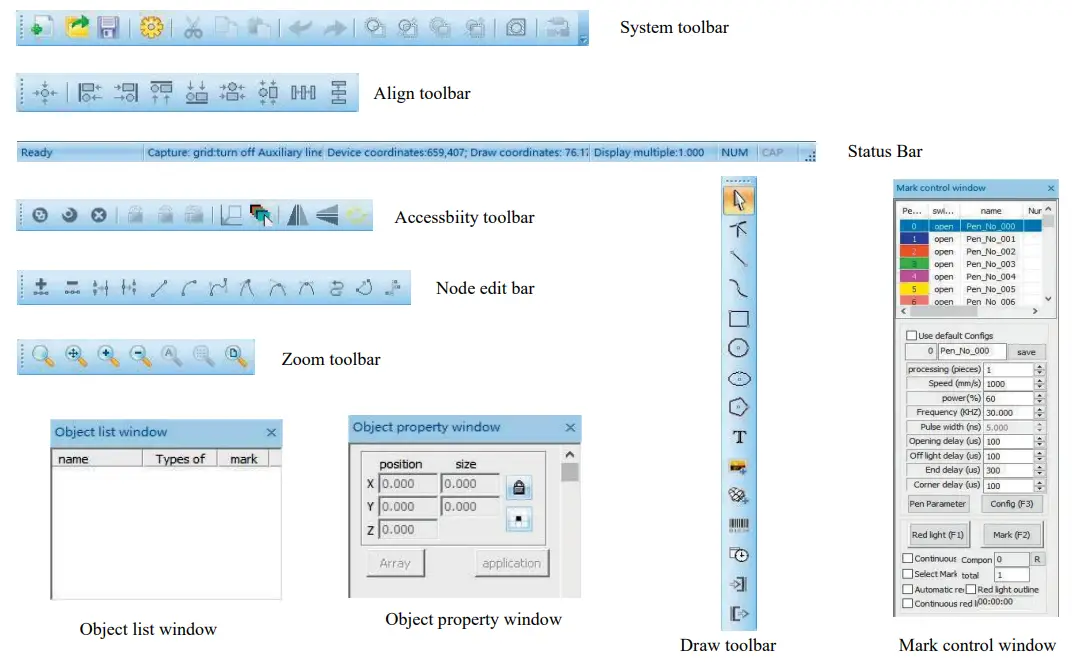Raise the End delay value with its stepper
Screen dimensions: 1072x663
click(x=1039, y=466)
